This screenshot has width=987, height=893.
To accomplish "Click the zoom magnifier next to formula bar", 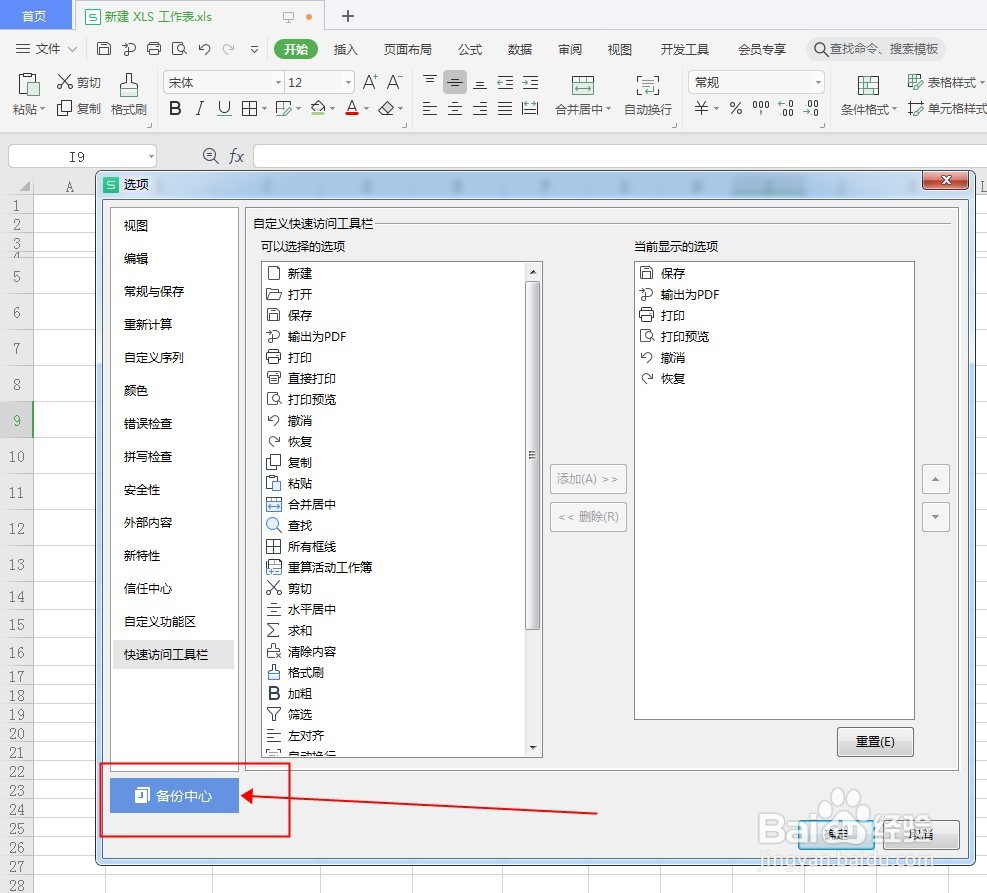I will coord(210,156).
